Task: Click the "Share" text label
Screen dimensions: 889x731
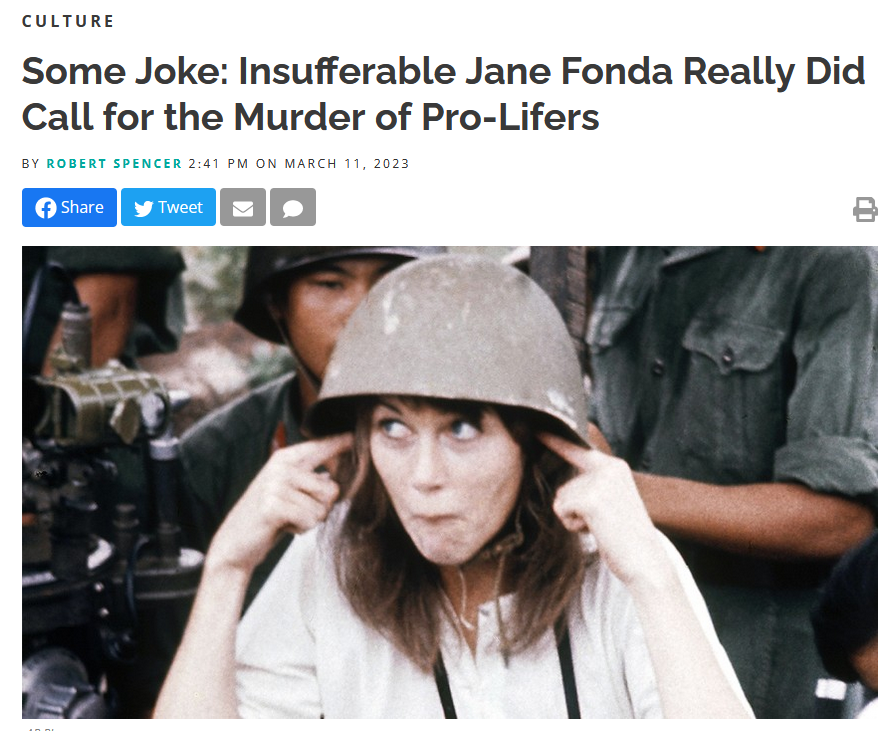Action: click(x=82, y=208)
